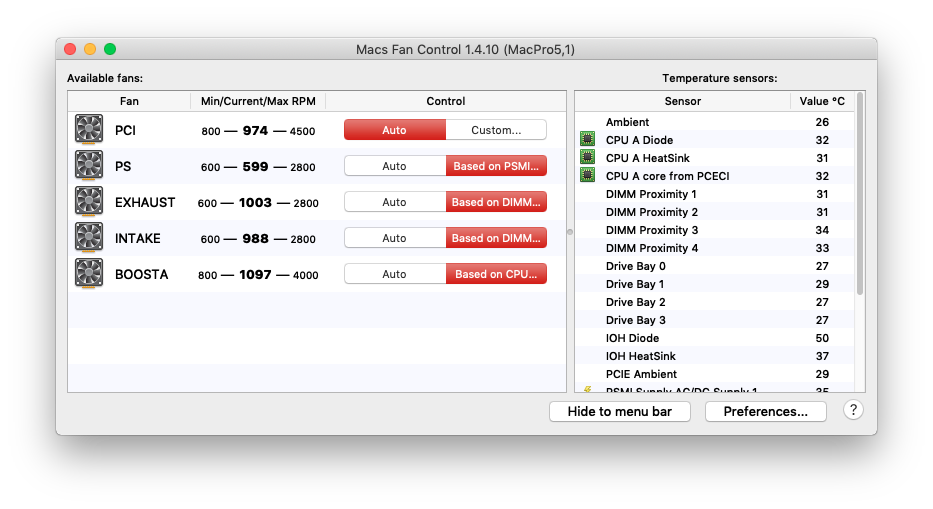The height and width of the screenshot is (509, 933).
Task: Click the CPU A HeatSink chip icon
Action: click(587, 157)
